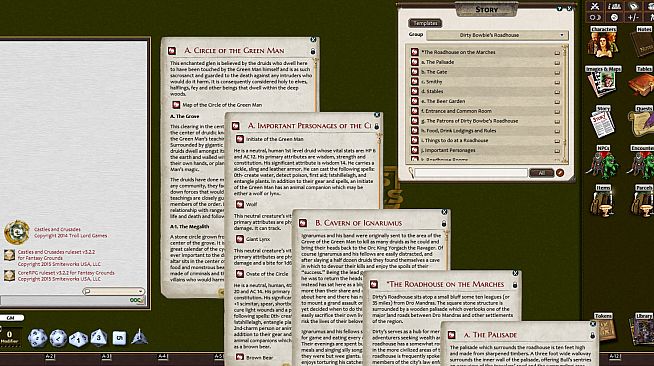
Task: Toggle sharing for 'd. Stables' row
Action: point(557,92)
